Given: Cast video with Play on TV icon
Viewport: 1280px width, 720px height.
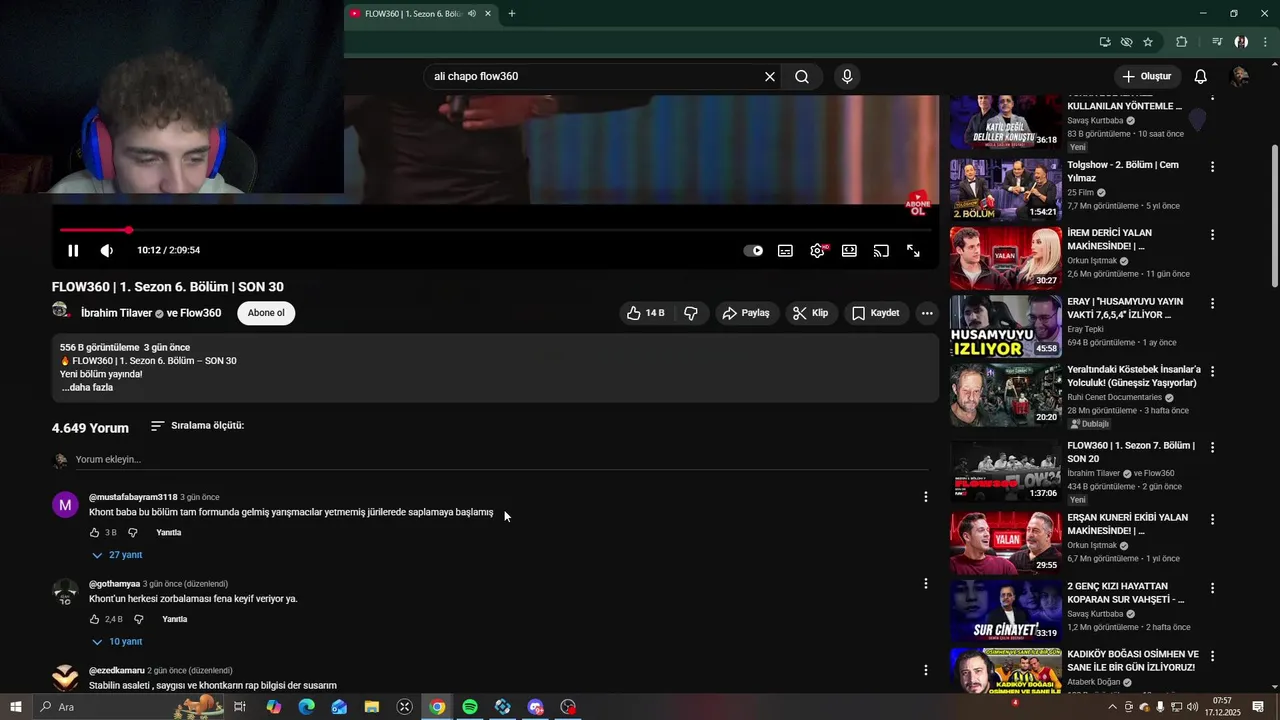Looking at the screenshot, I should click(881, 251).
